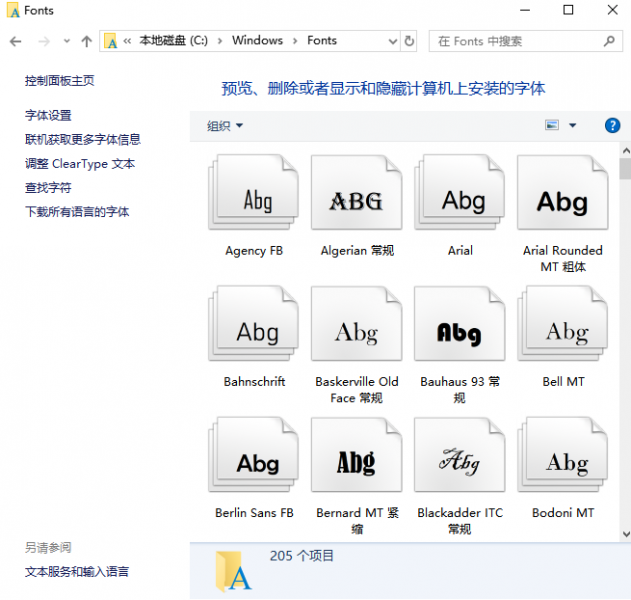This screenshot has height=600, width=631.
Task: Click the Fonts folder icon in address bar
Action: (x=111, y=41)
